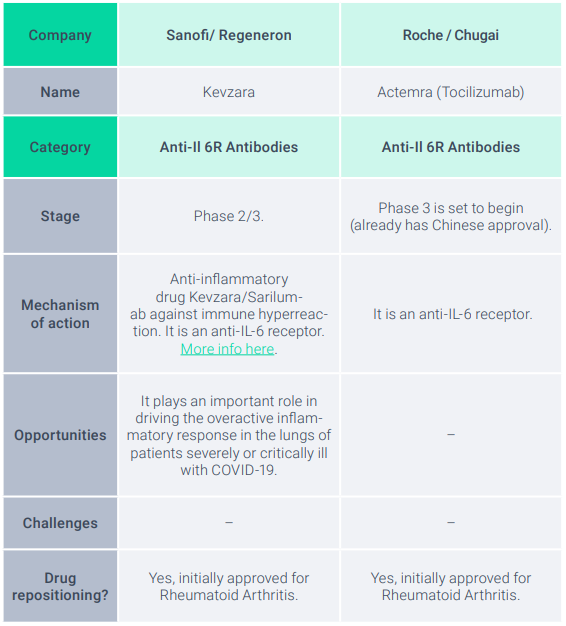Select the Opportunities row label

[x=60, y=435]
